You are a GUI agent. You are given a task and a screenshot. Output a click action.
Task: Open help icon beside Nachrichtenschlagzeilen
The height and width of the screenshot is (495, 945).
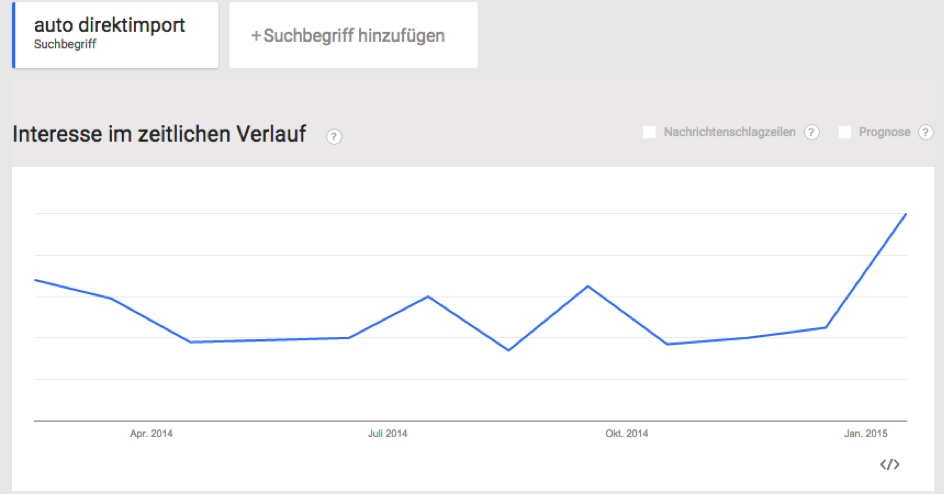tap(812, 132)
